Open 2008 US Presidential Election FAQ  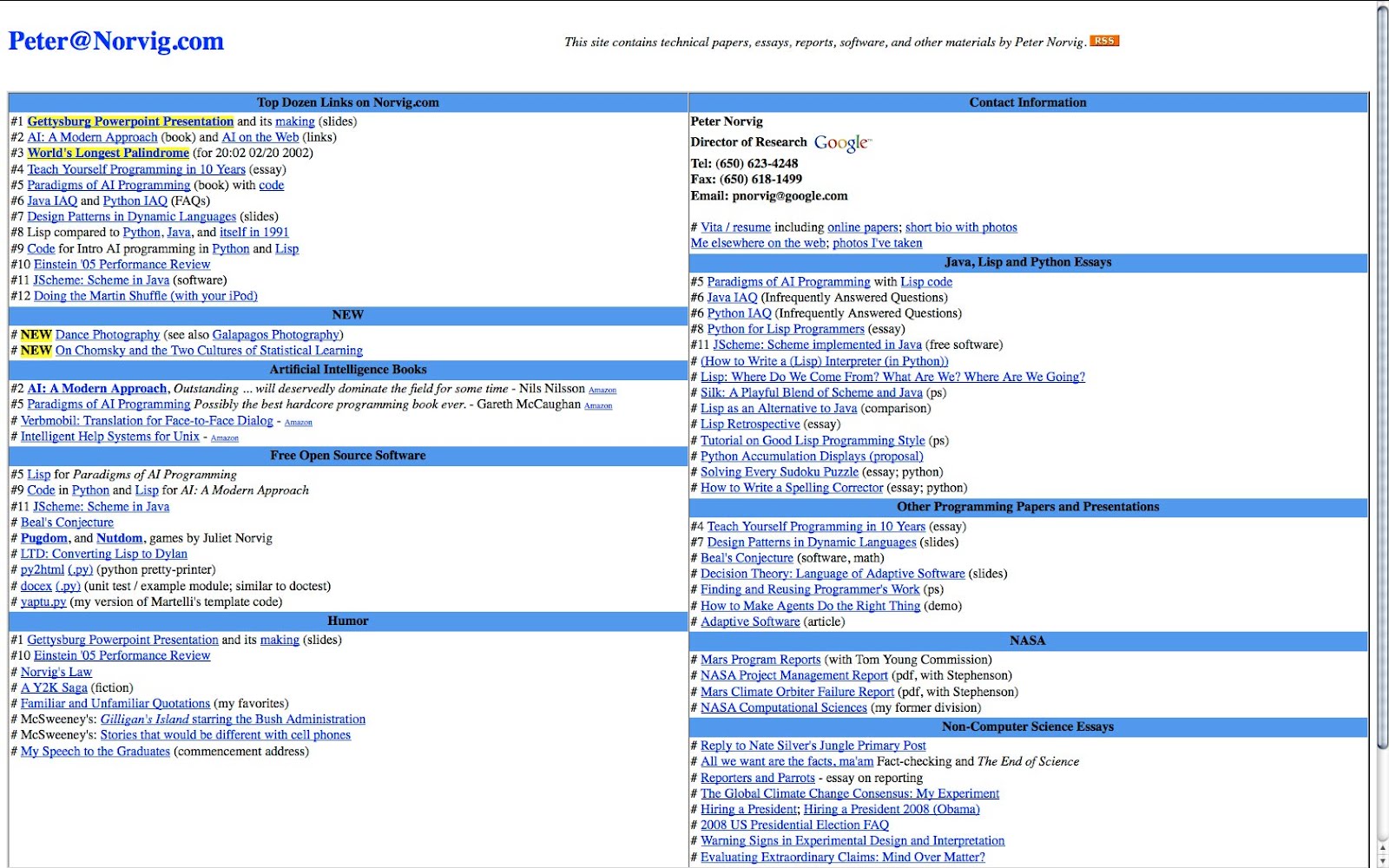(794, 825)
